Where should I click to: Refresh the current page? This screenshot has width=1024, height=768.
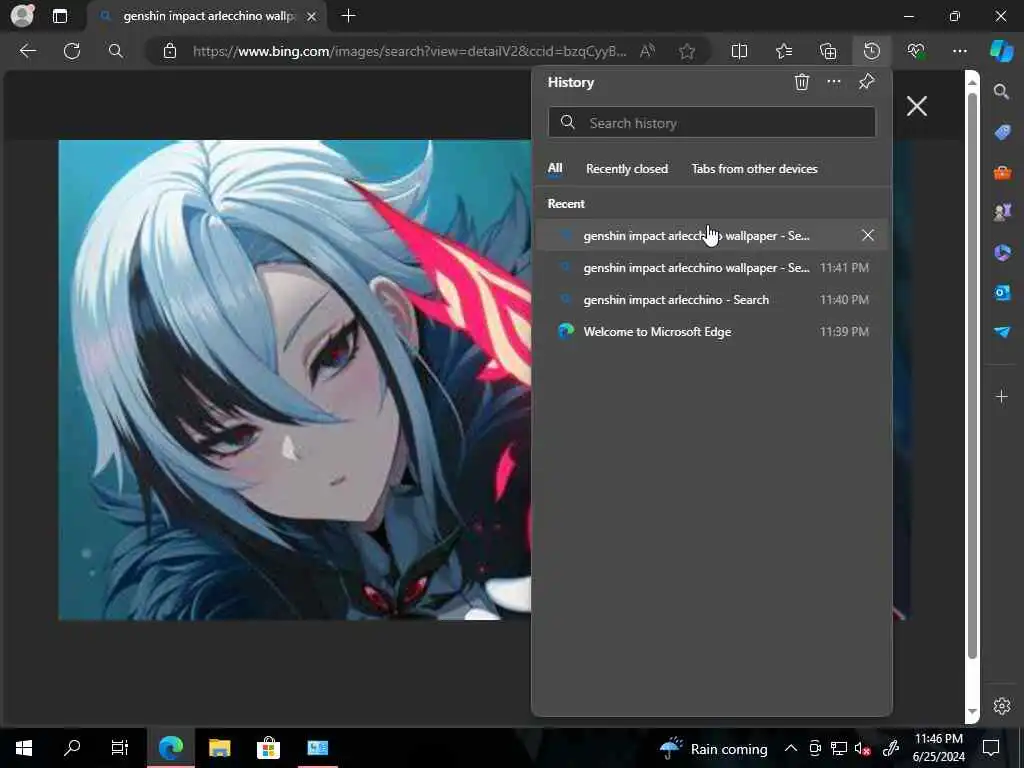tap(72, 51)
